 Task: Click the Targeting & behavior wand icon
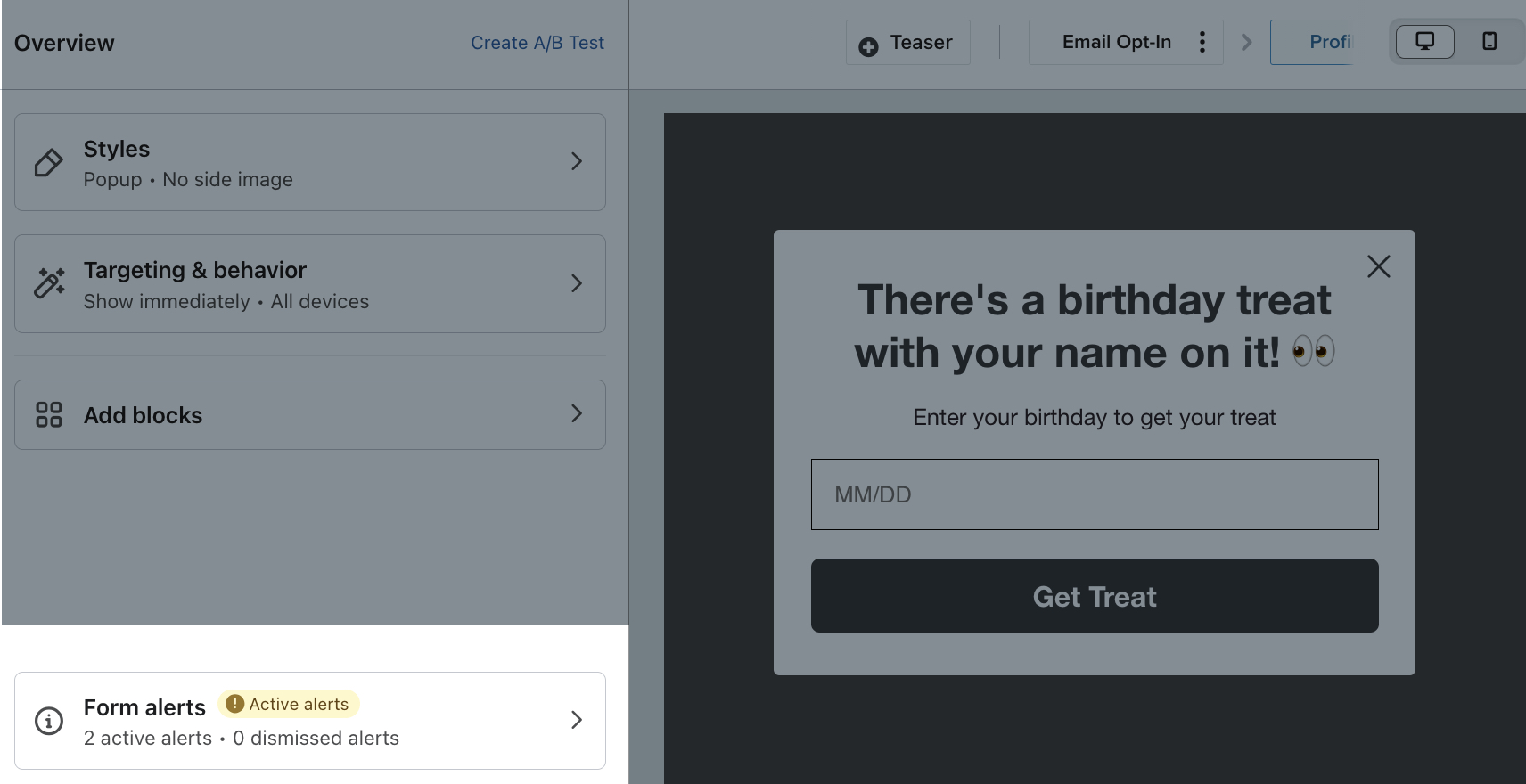coord(49,282)
